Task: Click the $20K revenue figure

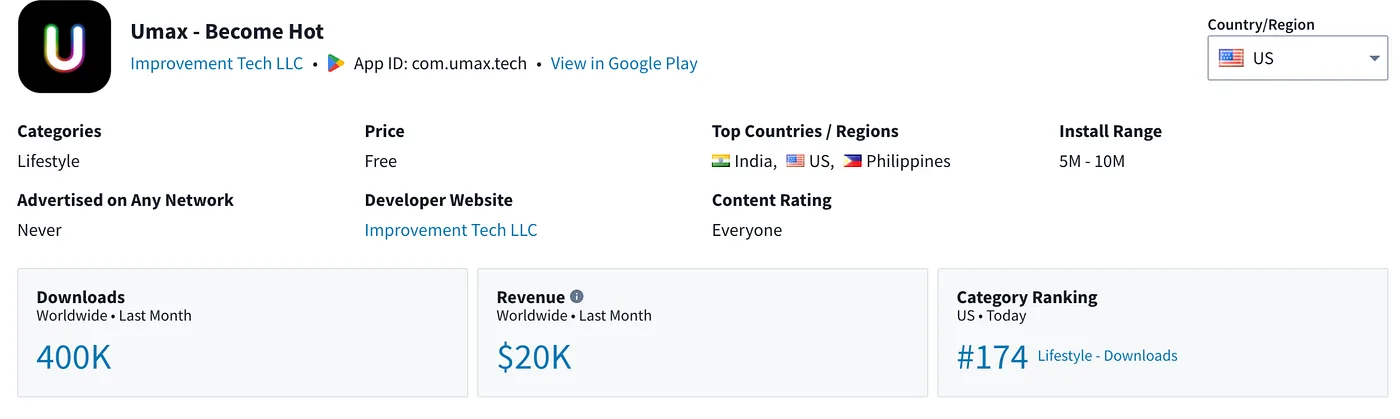Action: click(x=534, y=357)
